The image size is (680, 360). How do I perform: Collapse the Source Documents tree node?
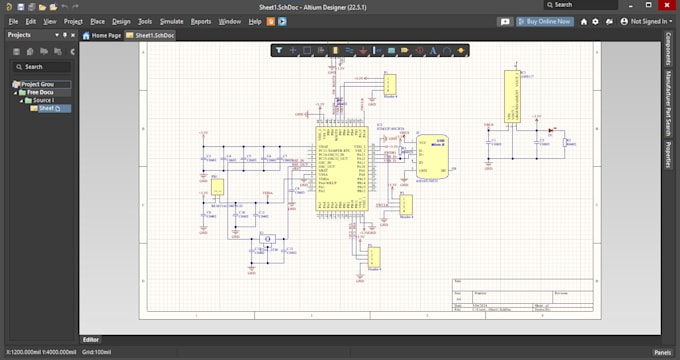coord(21,100)
